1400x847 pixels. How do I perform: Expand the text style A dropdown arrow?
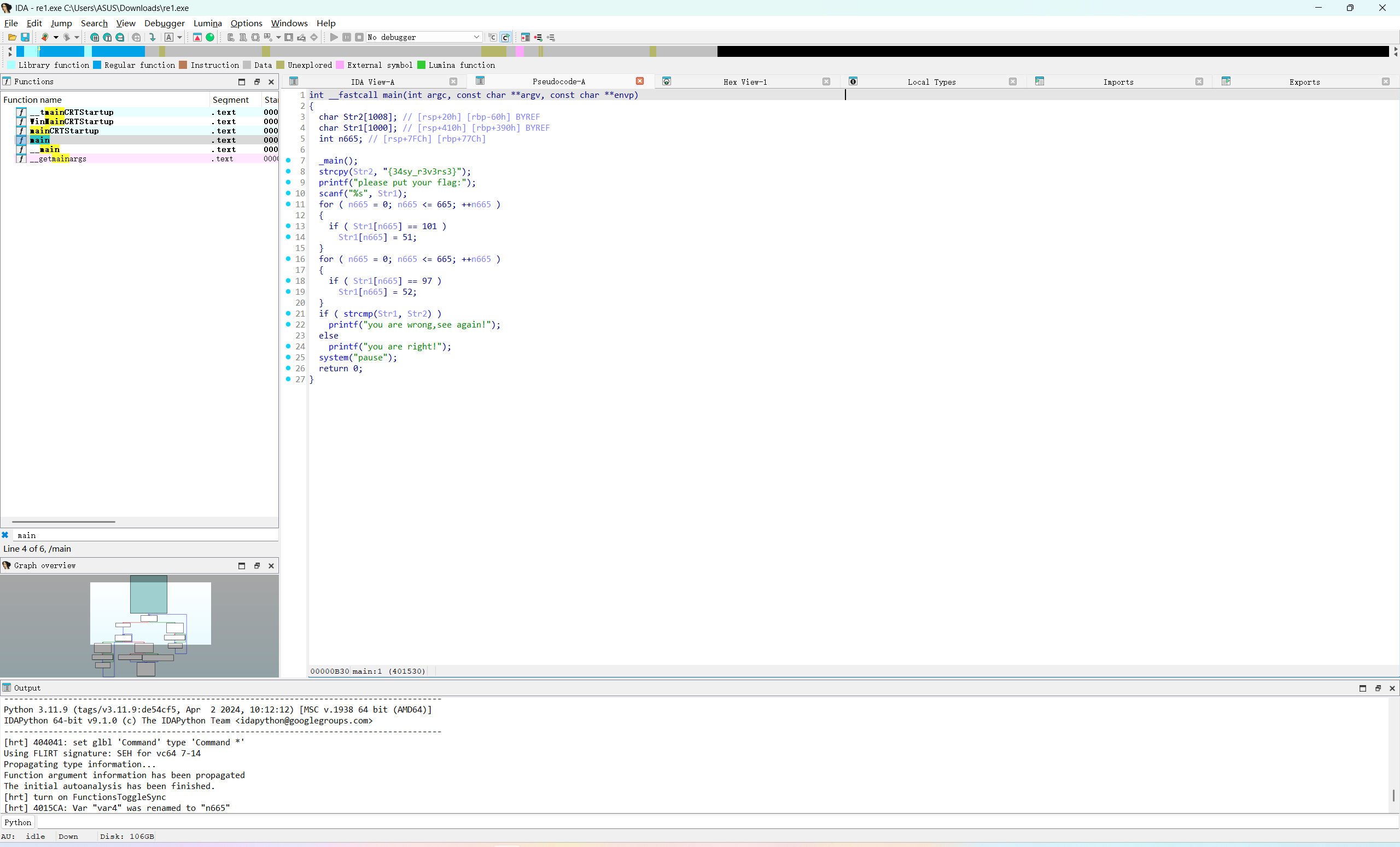179,38
